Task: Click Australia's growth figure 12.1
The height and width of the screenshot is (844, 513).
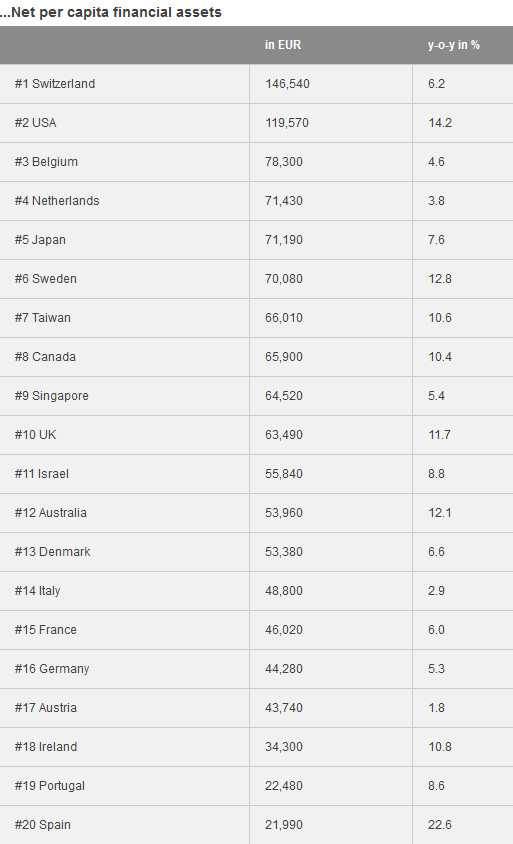Action: tap(440, 513)
